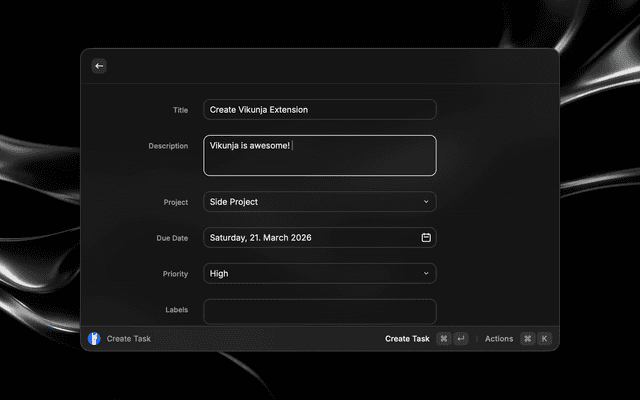Click the Description field label
Image resolution: width=640 pixels, height=400 pixels.
click(168, 146)
